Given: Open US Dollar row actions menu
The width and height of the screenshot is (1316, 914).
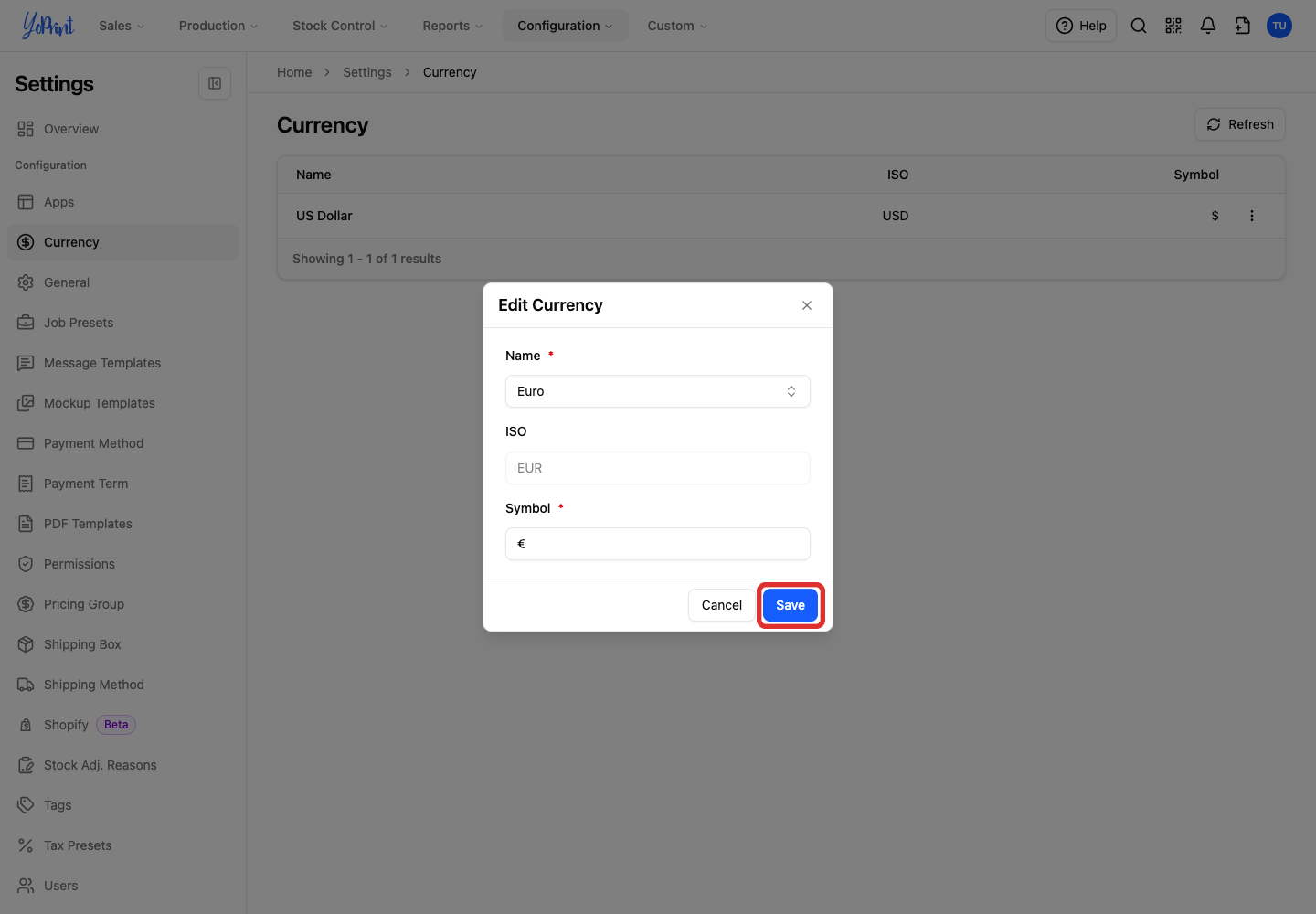Looking at the screenshot, I should point(1252,216).
